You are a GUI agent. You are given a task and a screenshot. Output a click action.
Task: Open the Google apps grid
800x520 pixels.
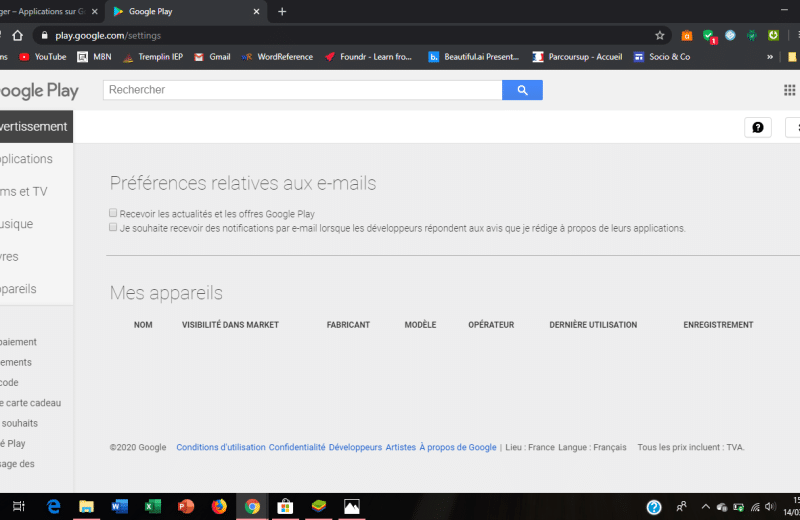(x=789, y=90)
